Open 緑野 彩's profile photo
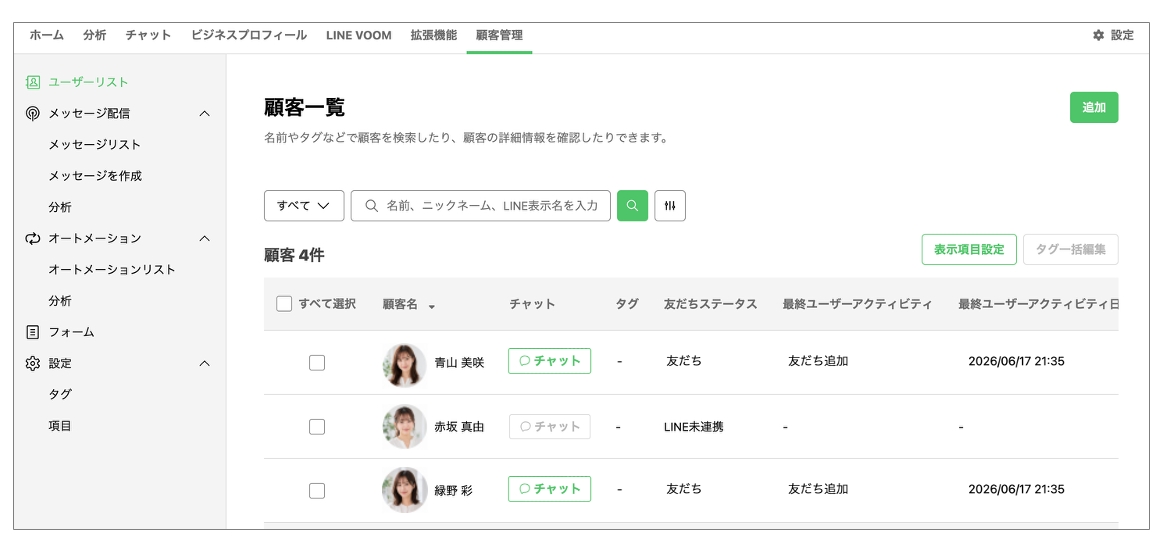Screen dimensions: 1167x543 coord(404,490)
